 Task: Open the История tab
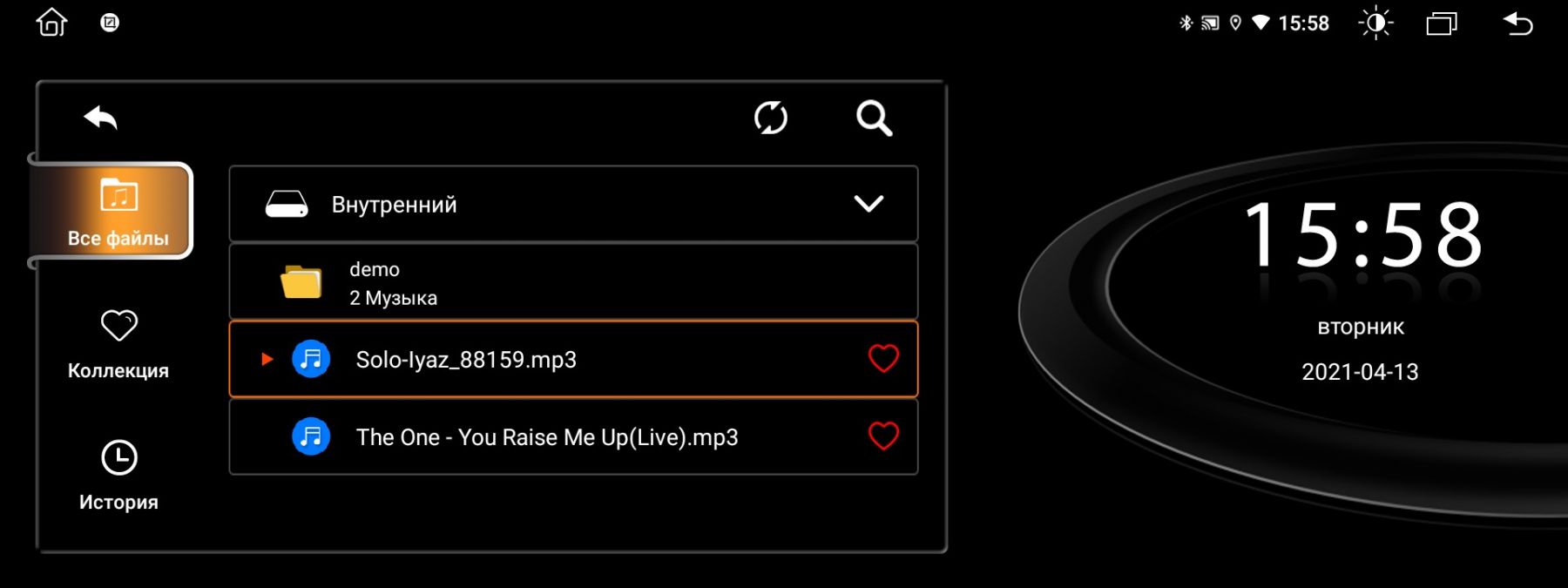point(118,476)
